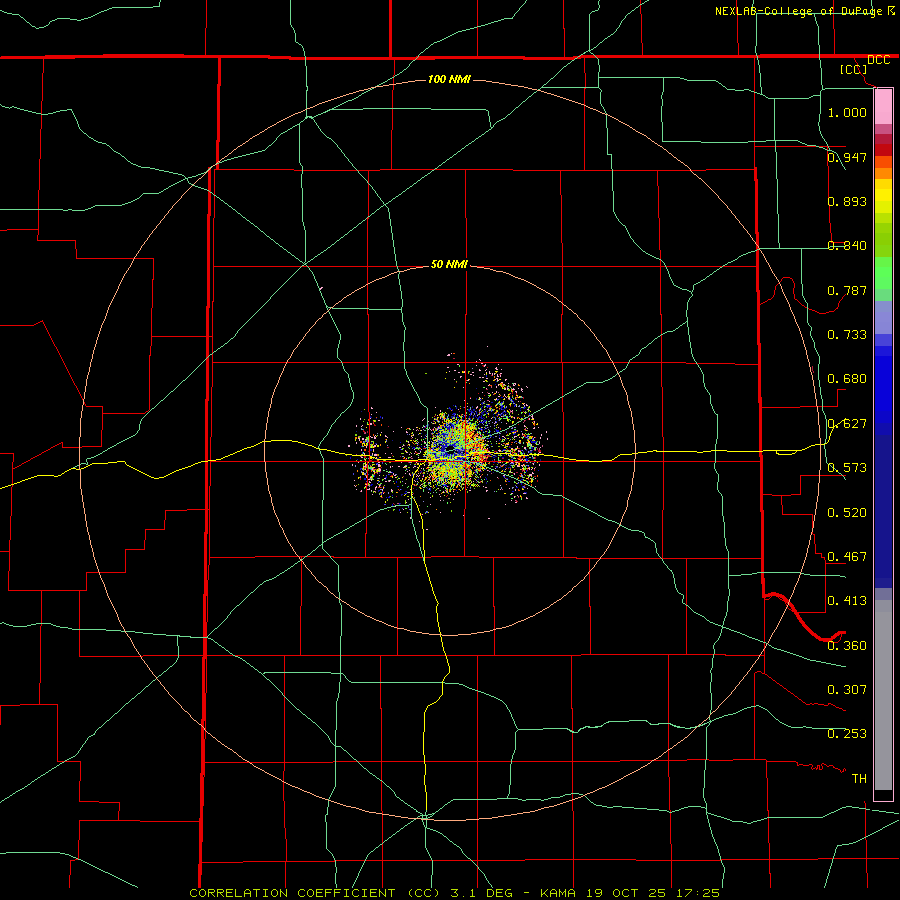Select the 0.893 legend value

pos(847,201)
